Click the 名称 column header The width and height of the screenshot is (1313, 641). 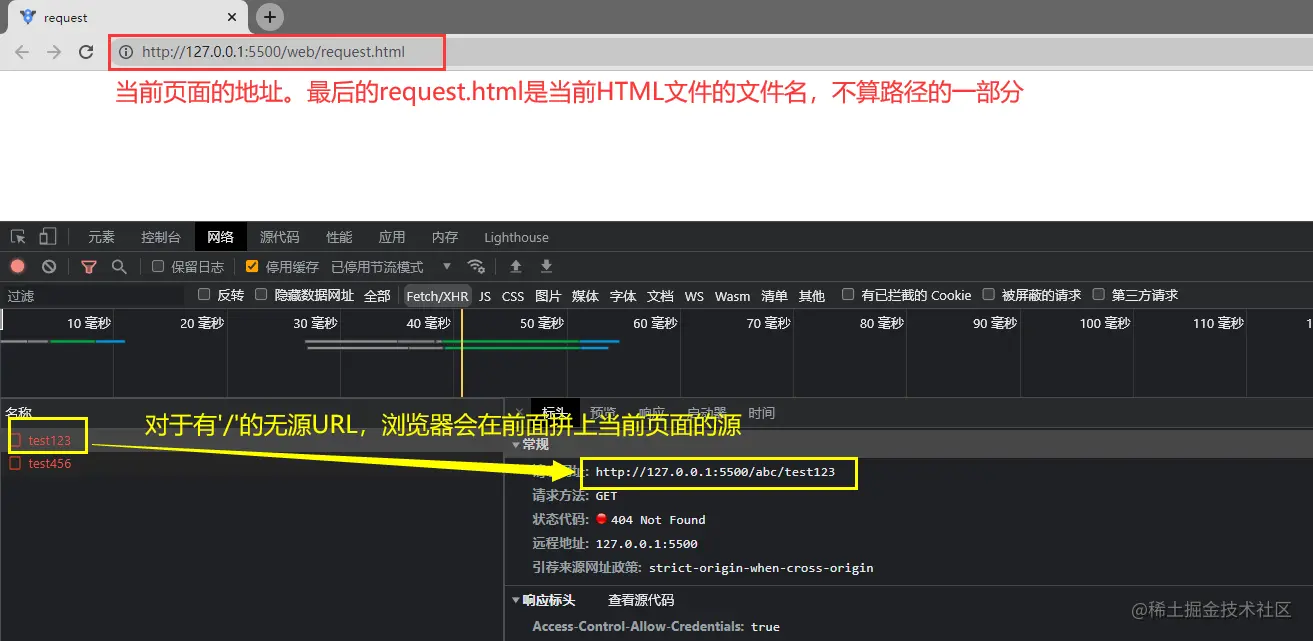(19, 412)
